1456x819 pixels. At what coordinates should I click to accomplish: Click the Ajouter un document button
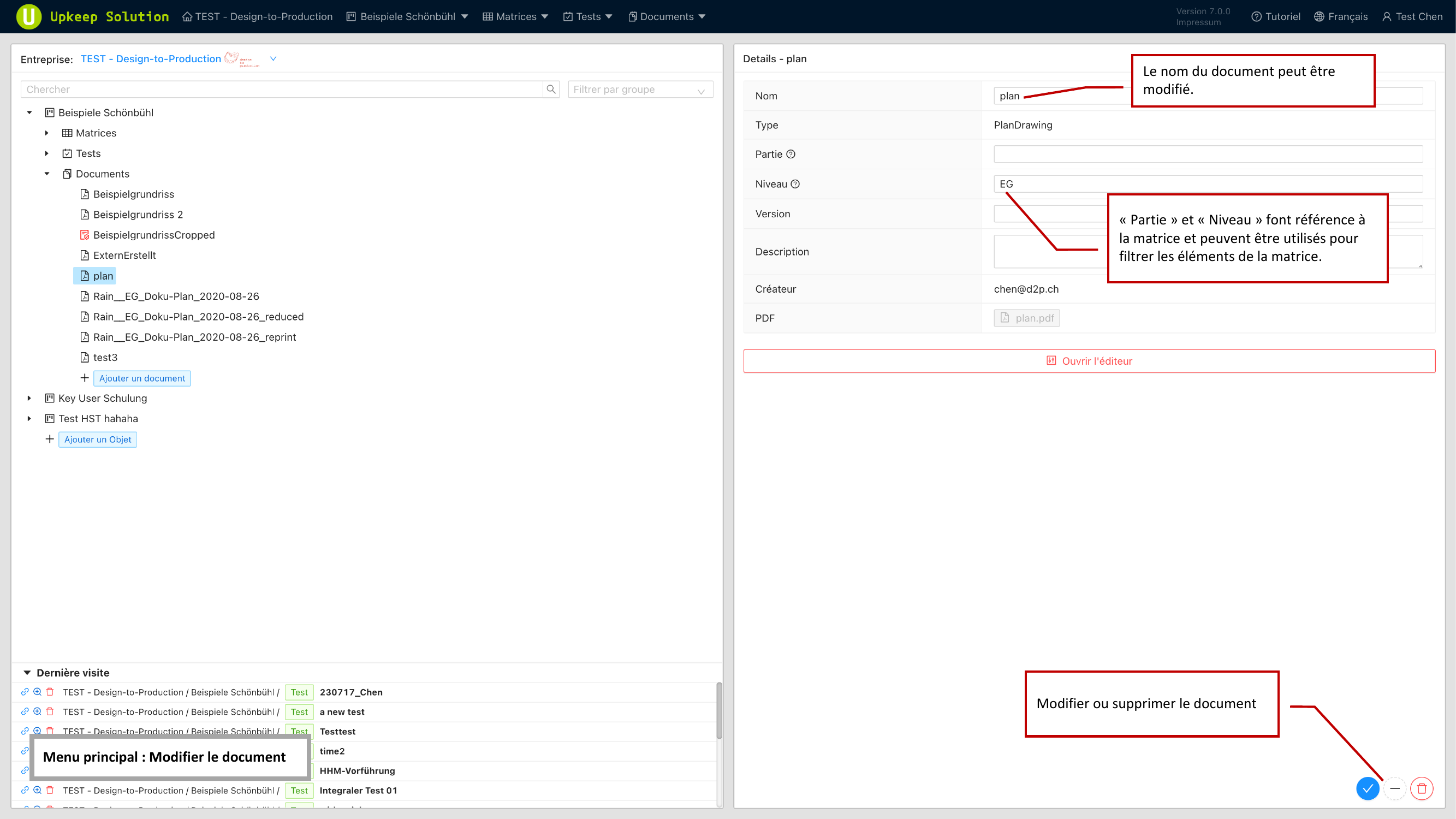pos(142,378)
